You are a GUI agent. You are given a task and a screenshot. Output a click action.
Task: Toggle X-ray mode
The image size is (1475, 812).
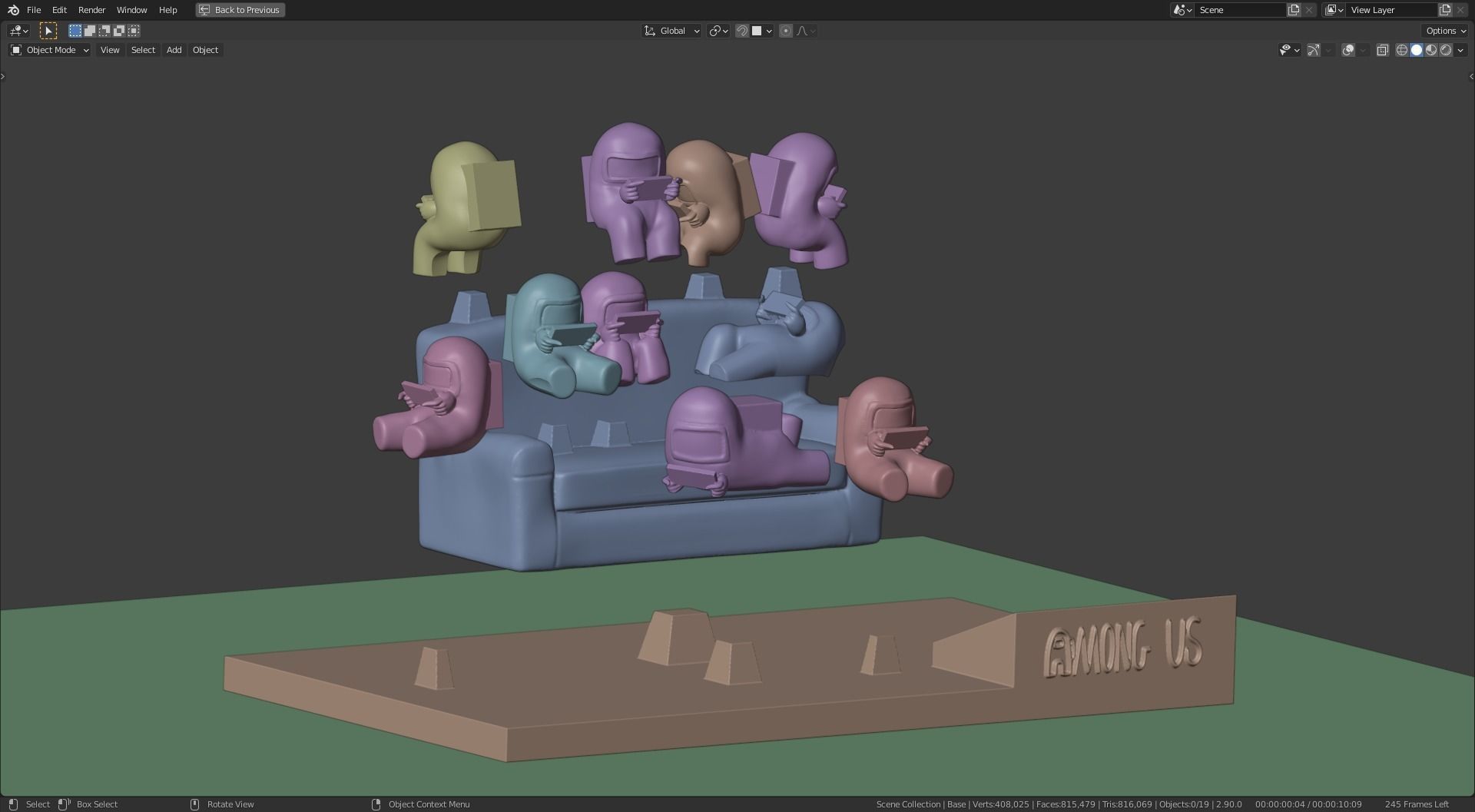(x=1382, y=50)
